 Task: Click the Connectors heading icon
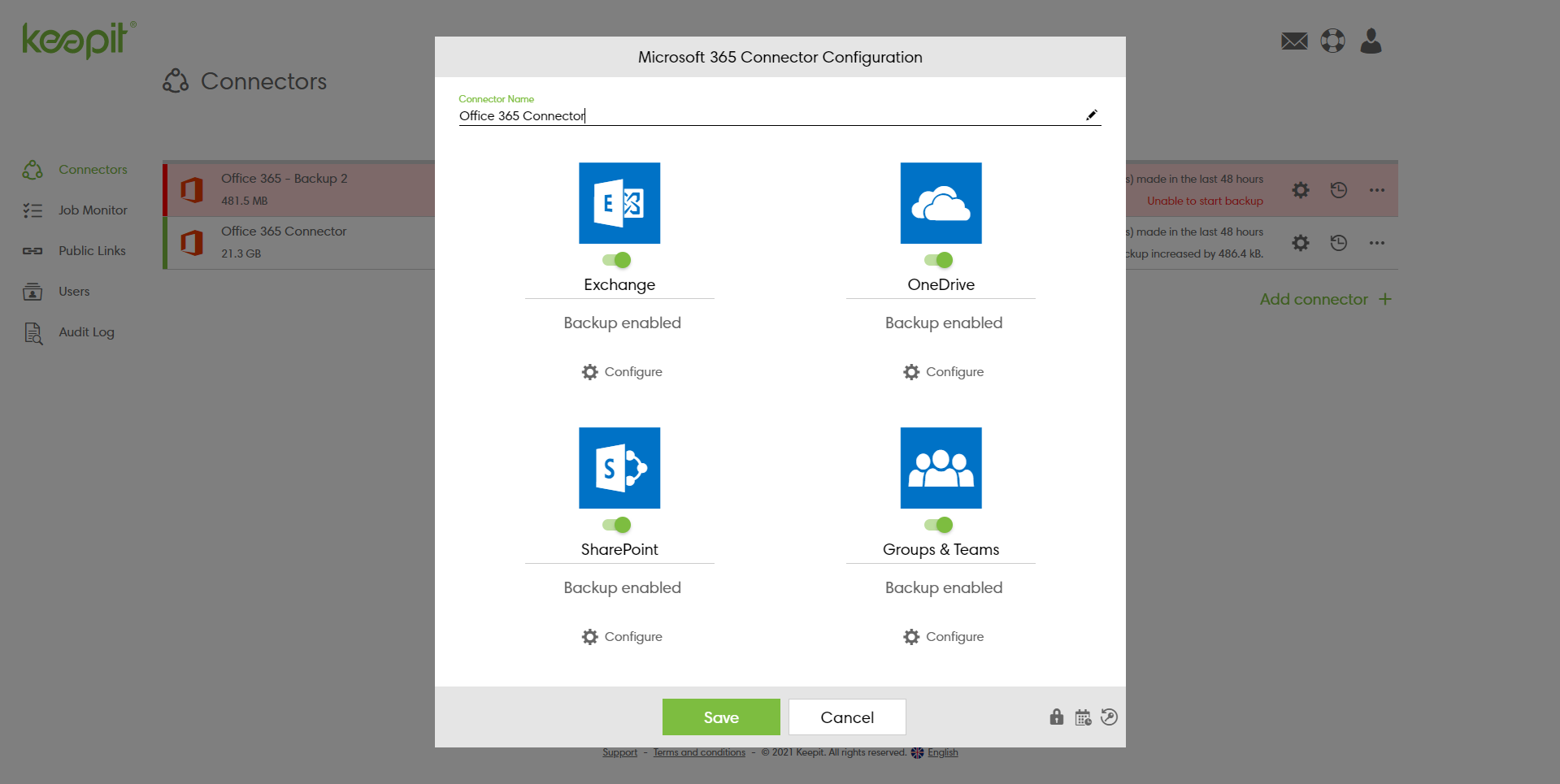pos(176,80)
